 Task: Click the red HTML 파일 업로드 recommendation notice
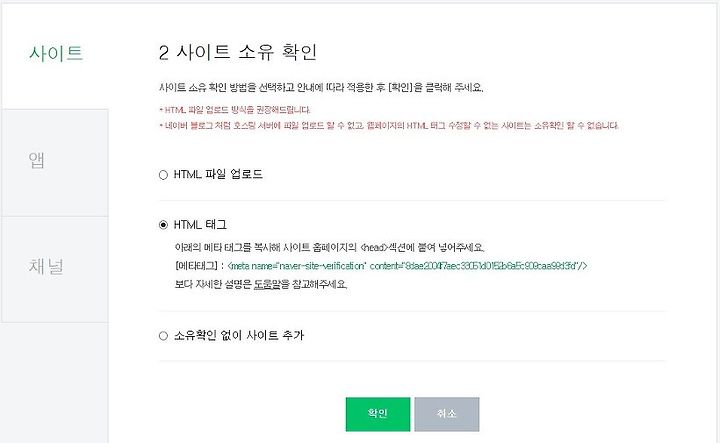[235, 110]
